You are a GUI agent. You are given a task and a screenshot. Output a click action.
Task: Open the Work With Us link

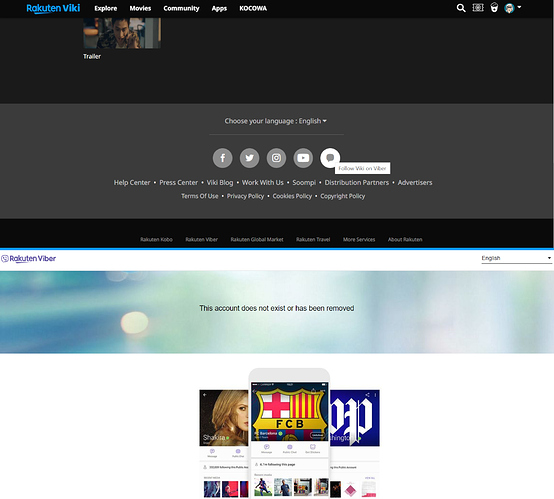click(263, 183)
